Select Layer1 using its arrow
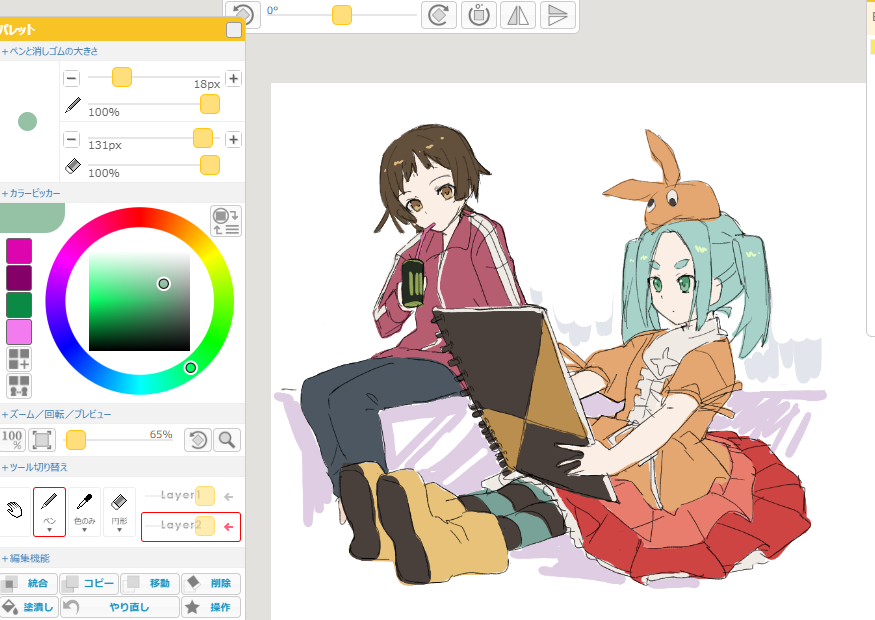The image size is (875, 620). pyautogui.click(x=228, y=496)
